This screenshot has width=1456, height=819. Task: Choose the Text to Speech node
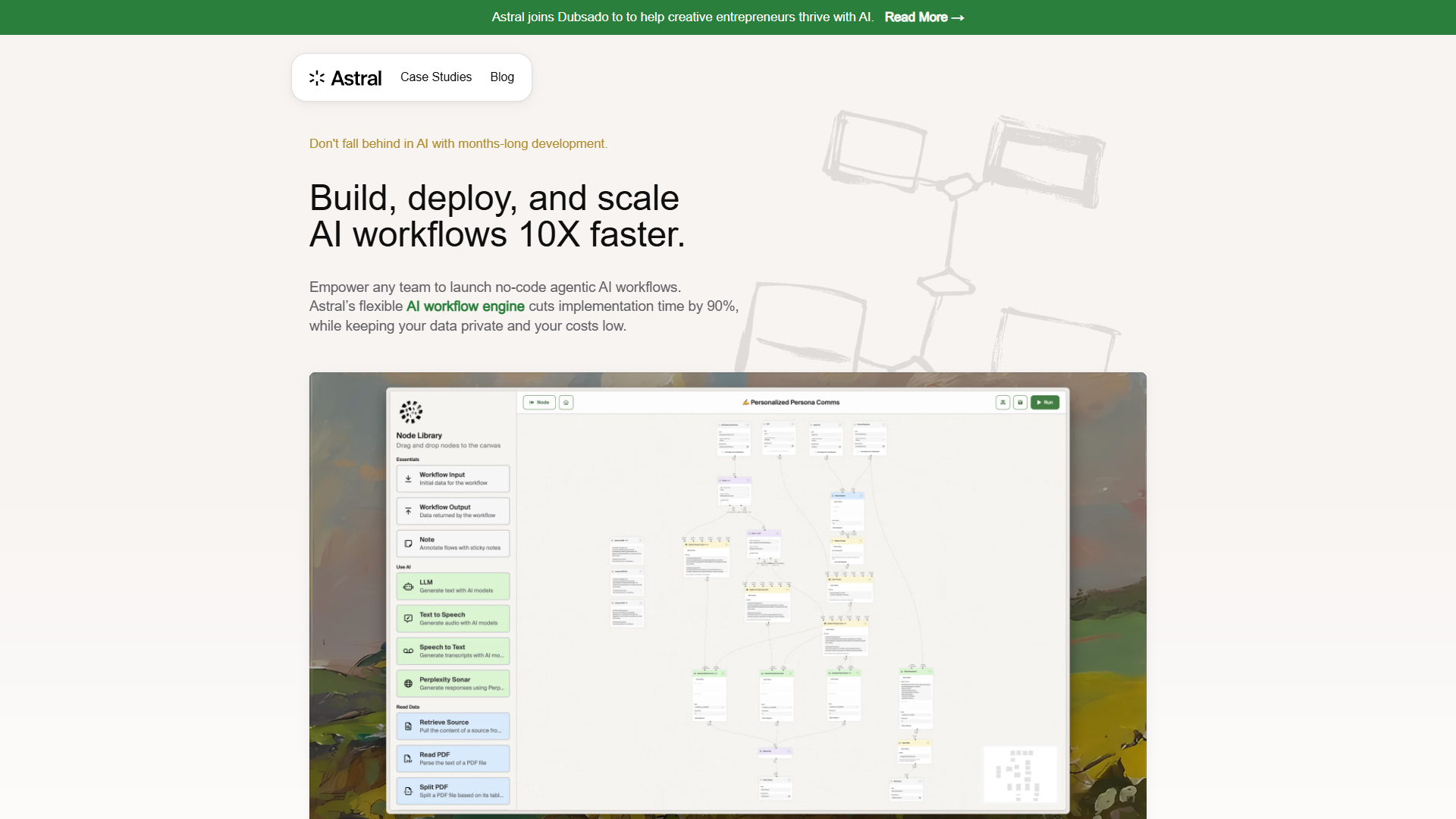453,619
